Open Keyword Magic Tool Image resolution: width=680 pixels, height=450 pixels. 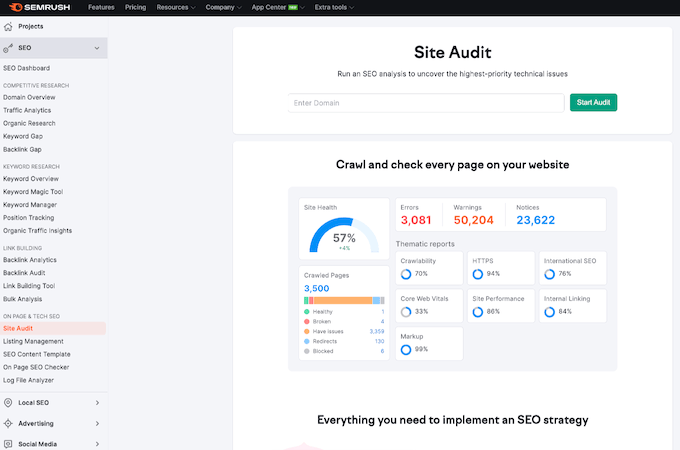tap(33, 192)
